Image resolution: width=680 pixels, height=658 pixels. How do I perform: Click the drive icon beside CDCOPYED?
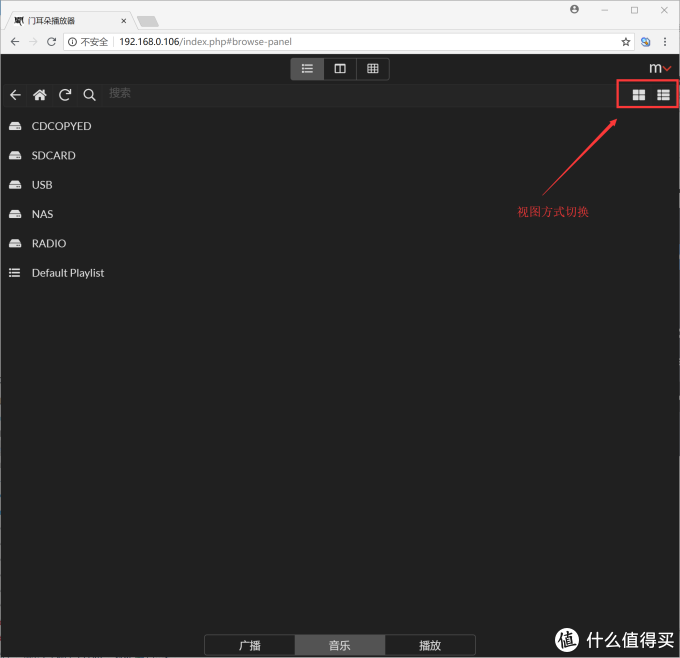click(15, 126)
